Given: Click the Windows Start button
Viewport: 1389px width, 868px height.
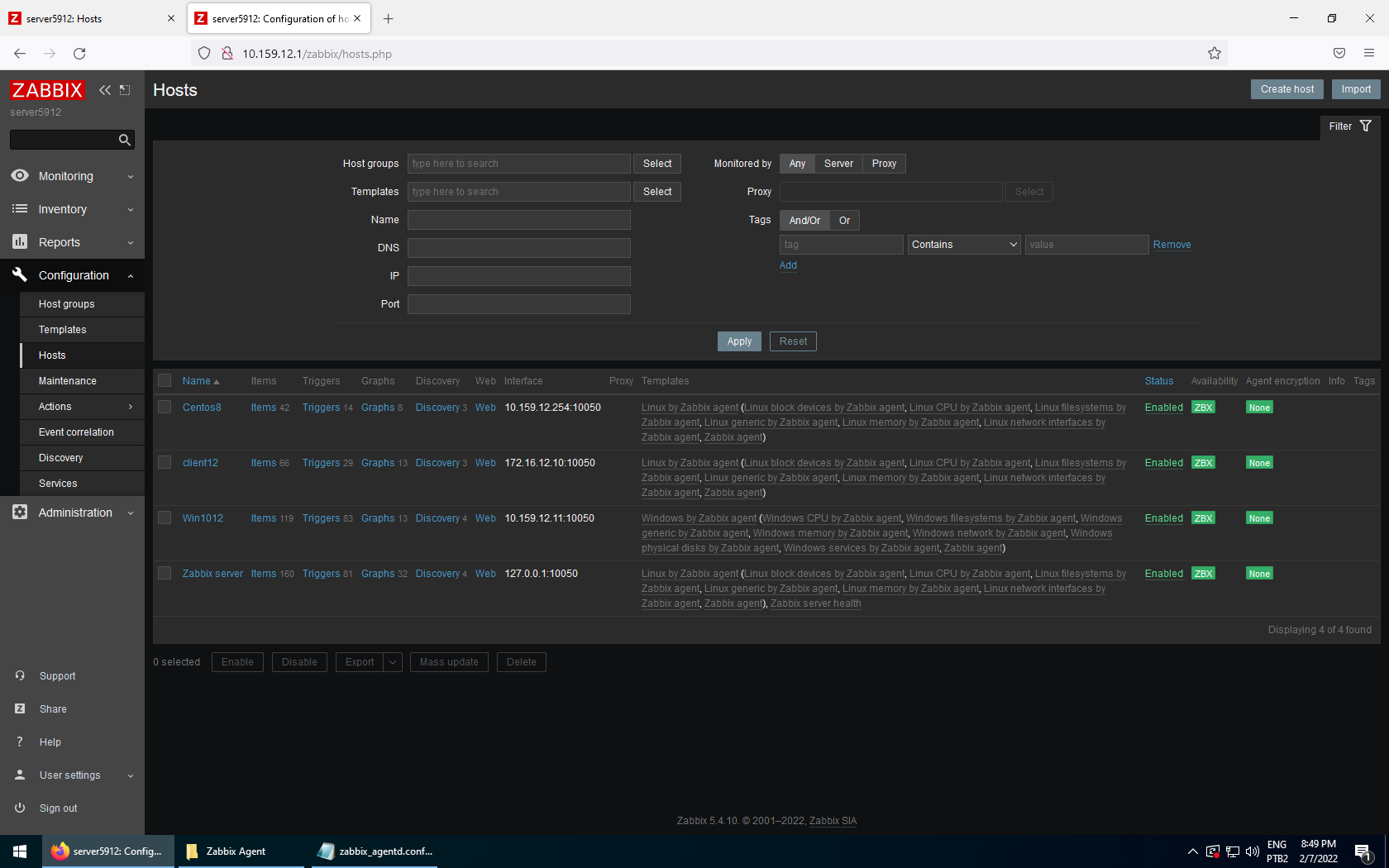Looking at the screenshot, I should pyautogui.click(x=21, y=851).
